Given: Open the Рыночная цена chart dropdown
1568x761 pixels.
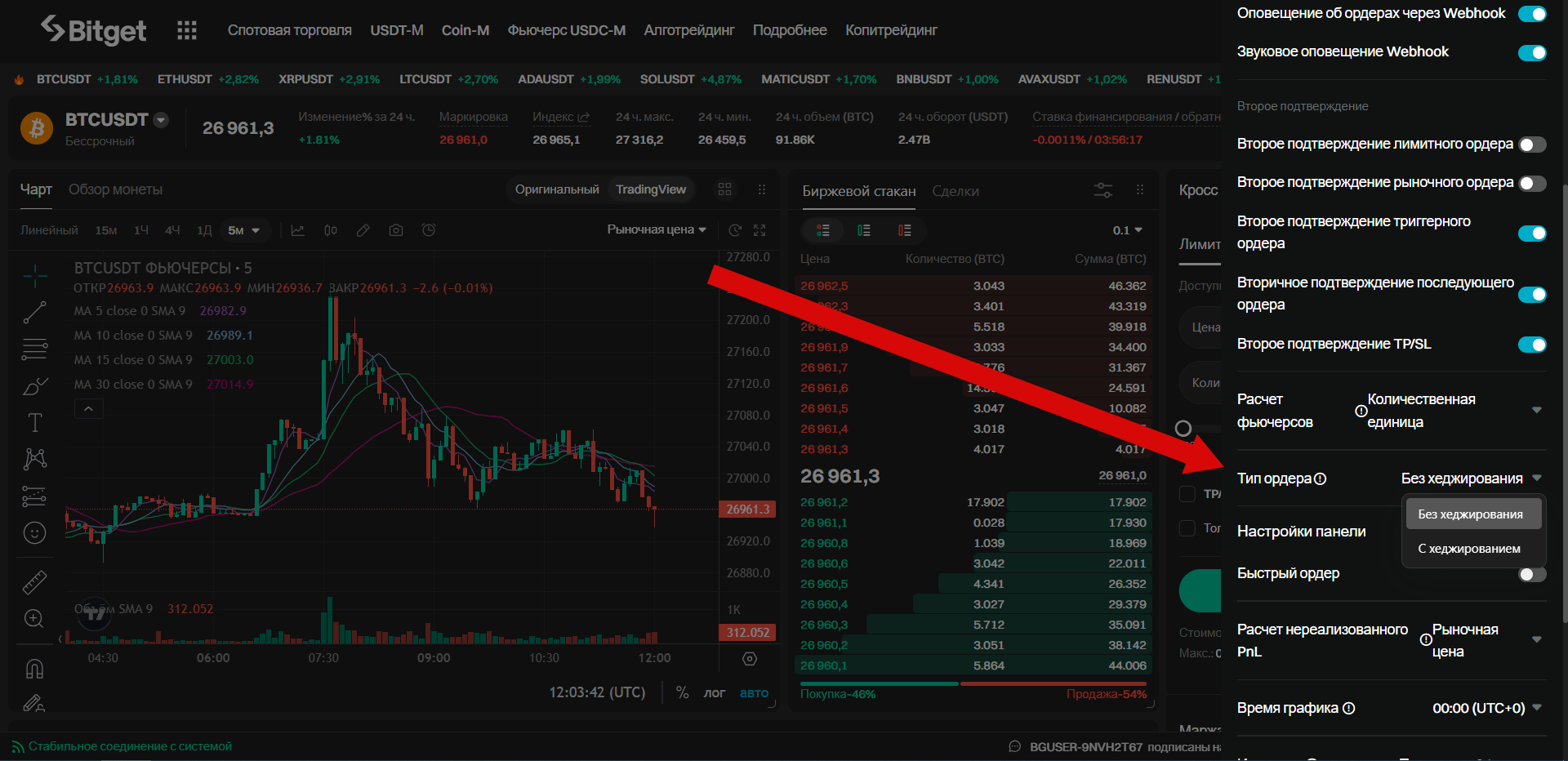Looking at the screenshot, I should click(x=657, y=230).
